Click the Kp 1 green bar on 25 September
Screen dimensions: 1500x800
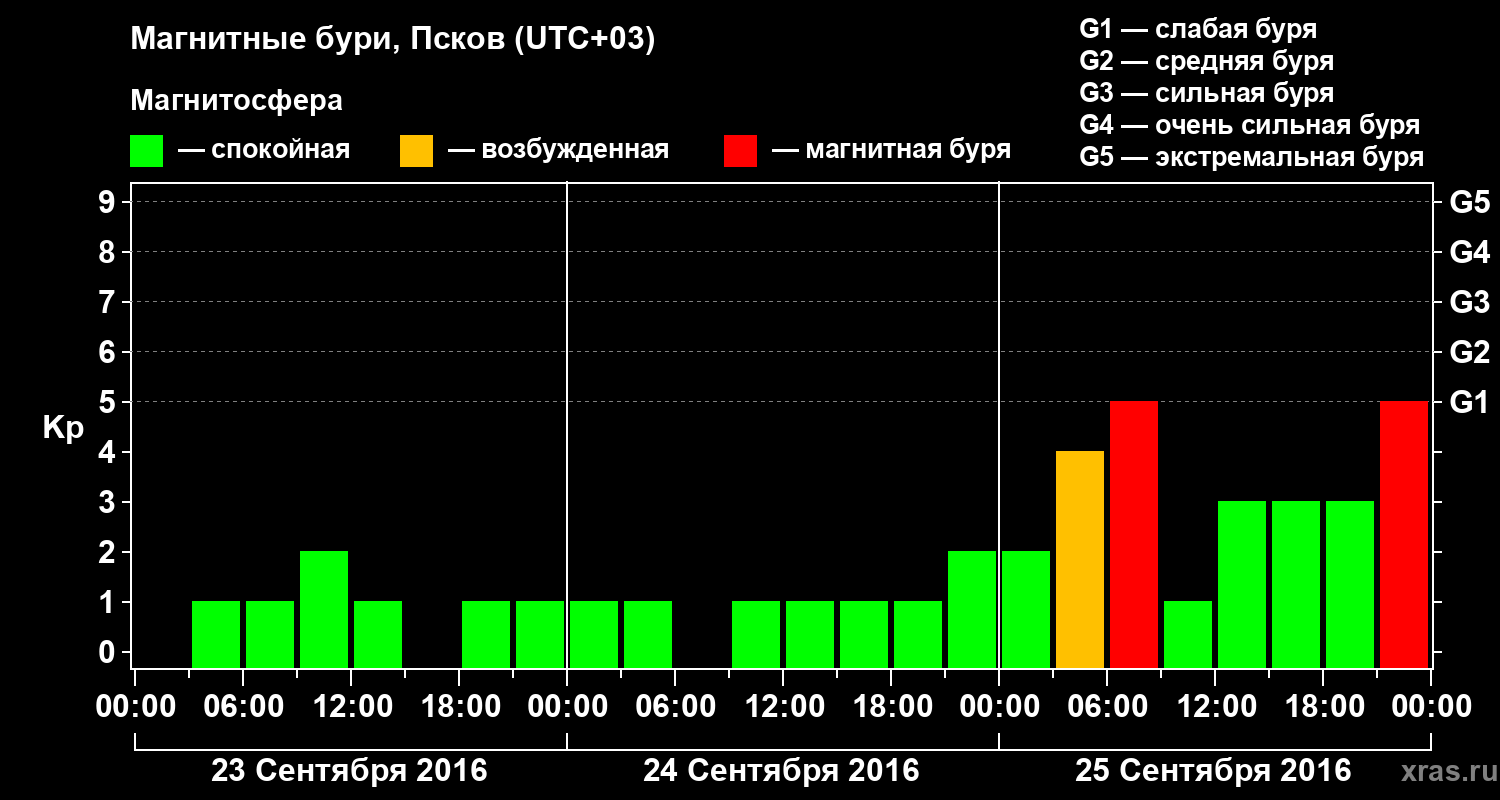pyautogui.click(x=1188, y=634)
